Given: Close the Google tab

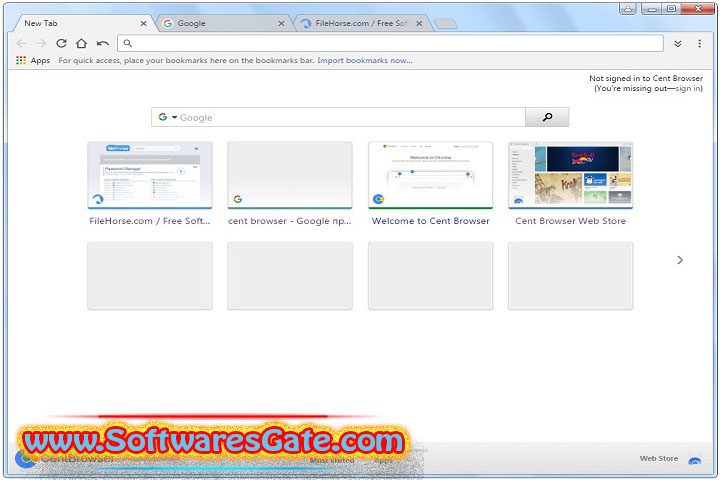Looking at the screenshot, I should (281, 23).
